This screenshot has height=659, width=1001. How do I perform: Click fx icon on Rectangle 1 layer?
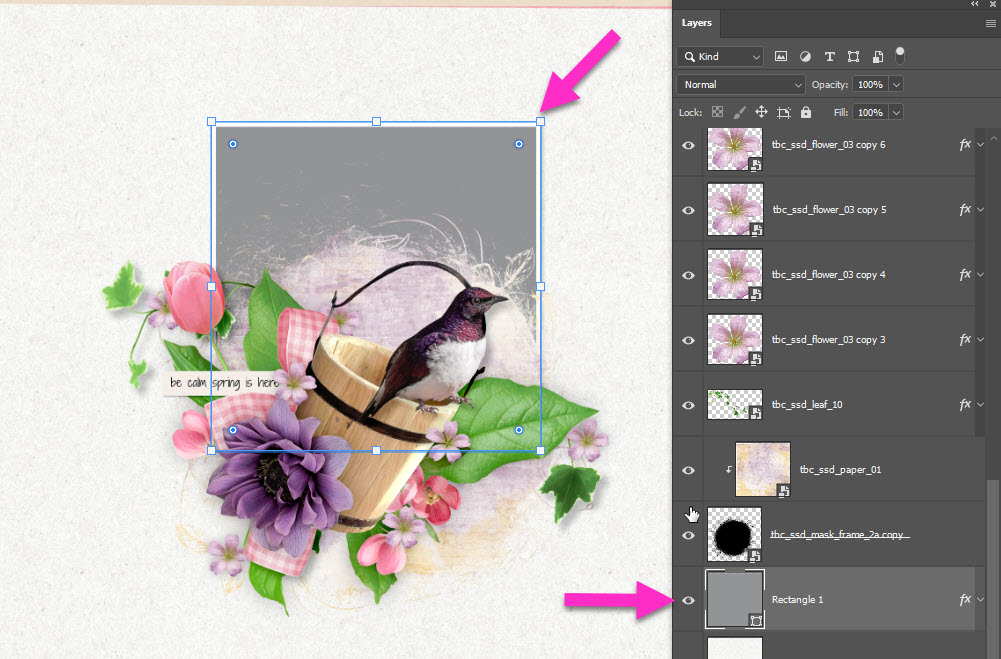coord(965,599)
